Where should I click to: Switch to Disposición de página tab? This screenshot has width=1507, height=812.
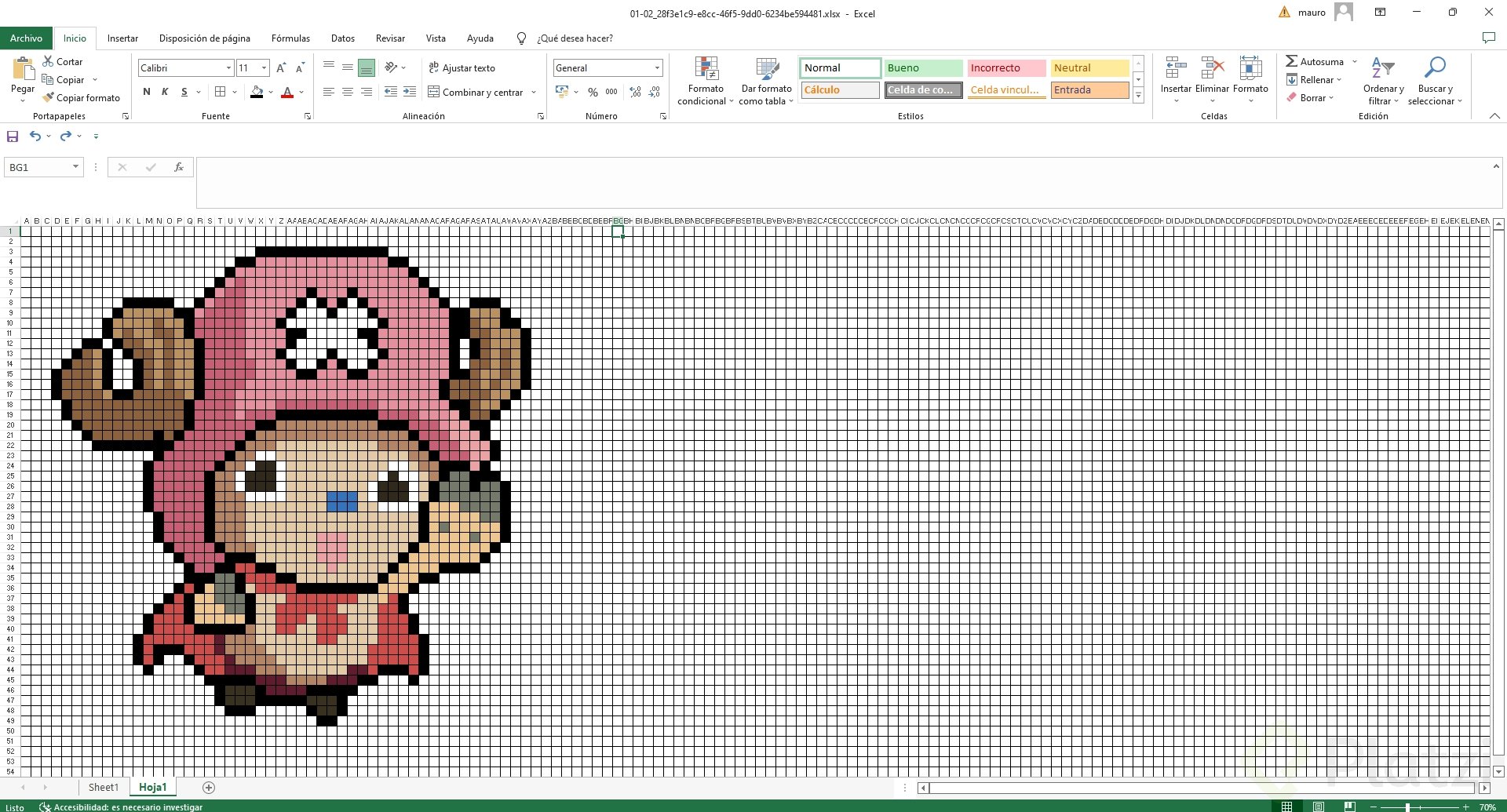(x=204, y=38)
